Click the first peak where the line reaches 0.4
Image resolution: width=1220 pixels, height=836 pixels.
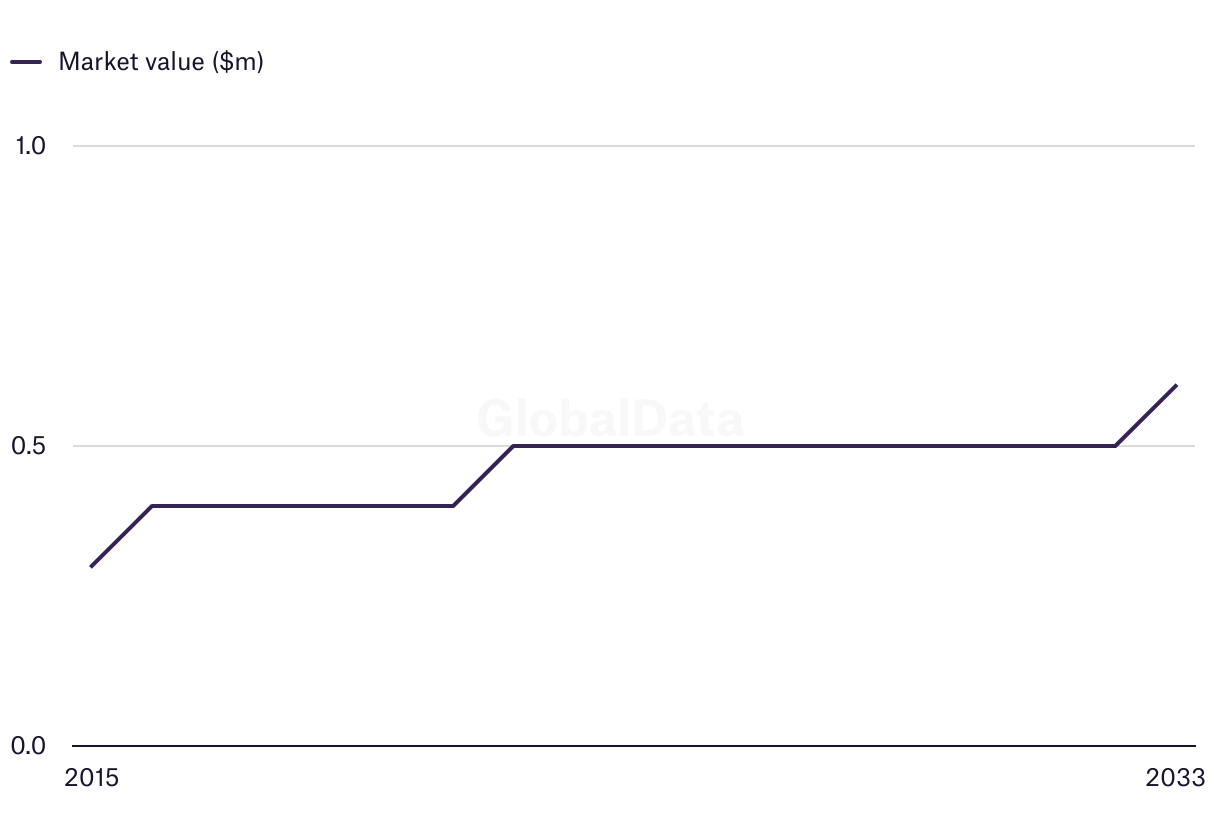(151, 506)
